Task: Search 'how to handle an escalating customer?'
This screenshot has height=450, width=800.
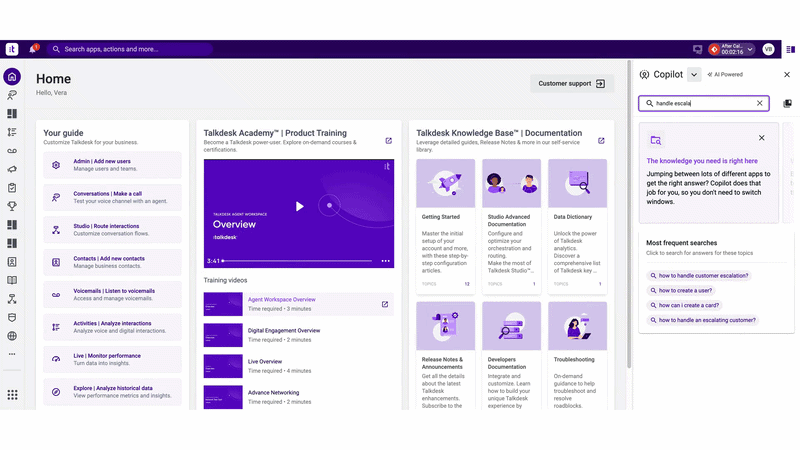Action: pos(703,320)
